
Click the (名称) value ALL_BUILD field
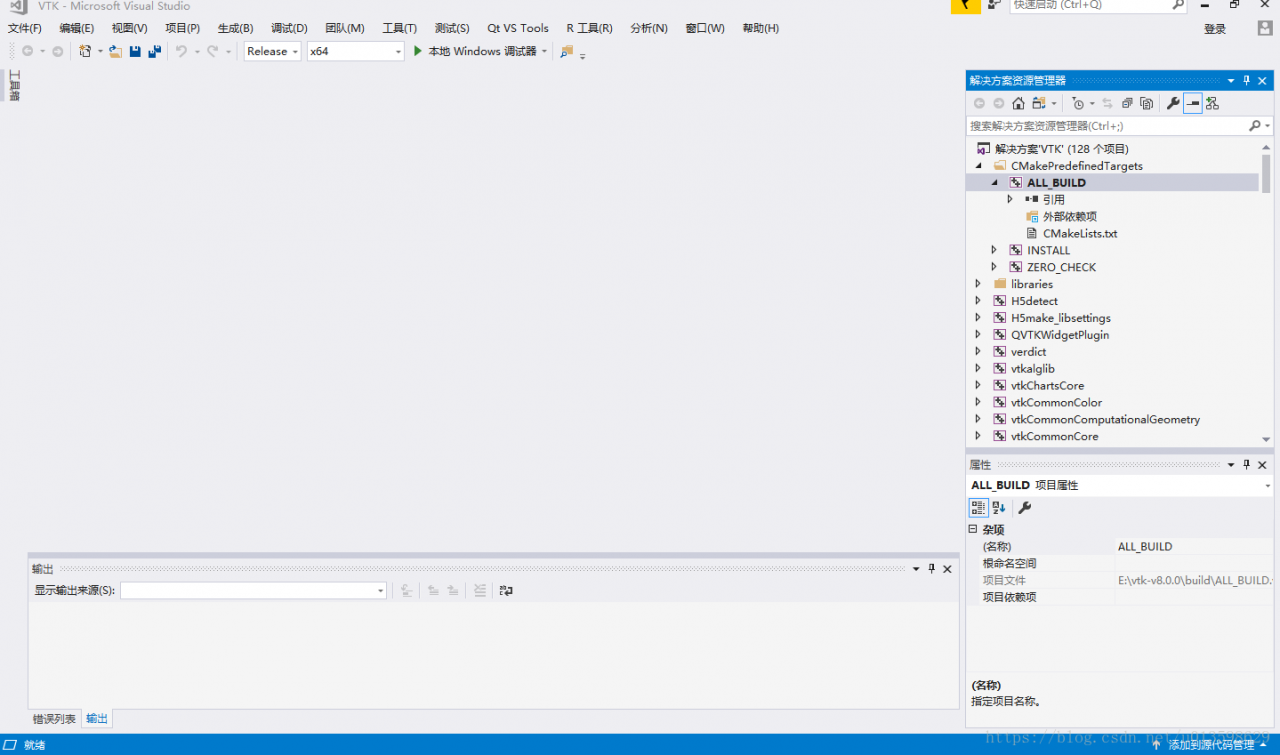click(x=1195, y=547)
